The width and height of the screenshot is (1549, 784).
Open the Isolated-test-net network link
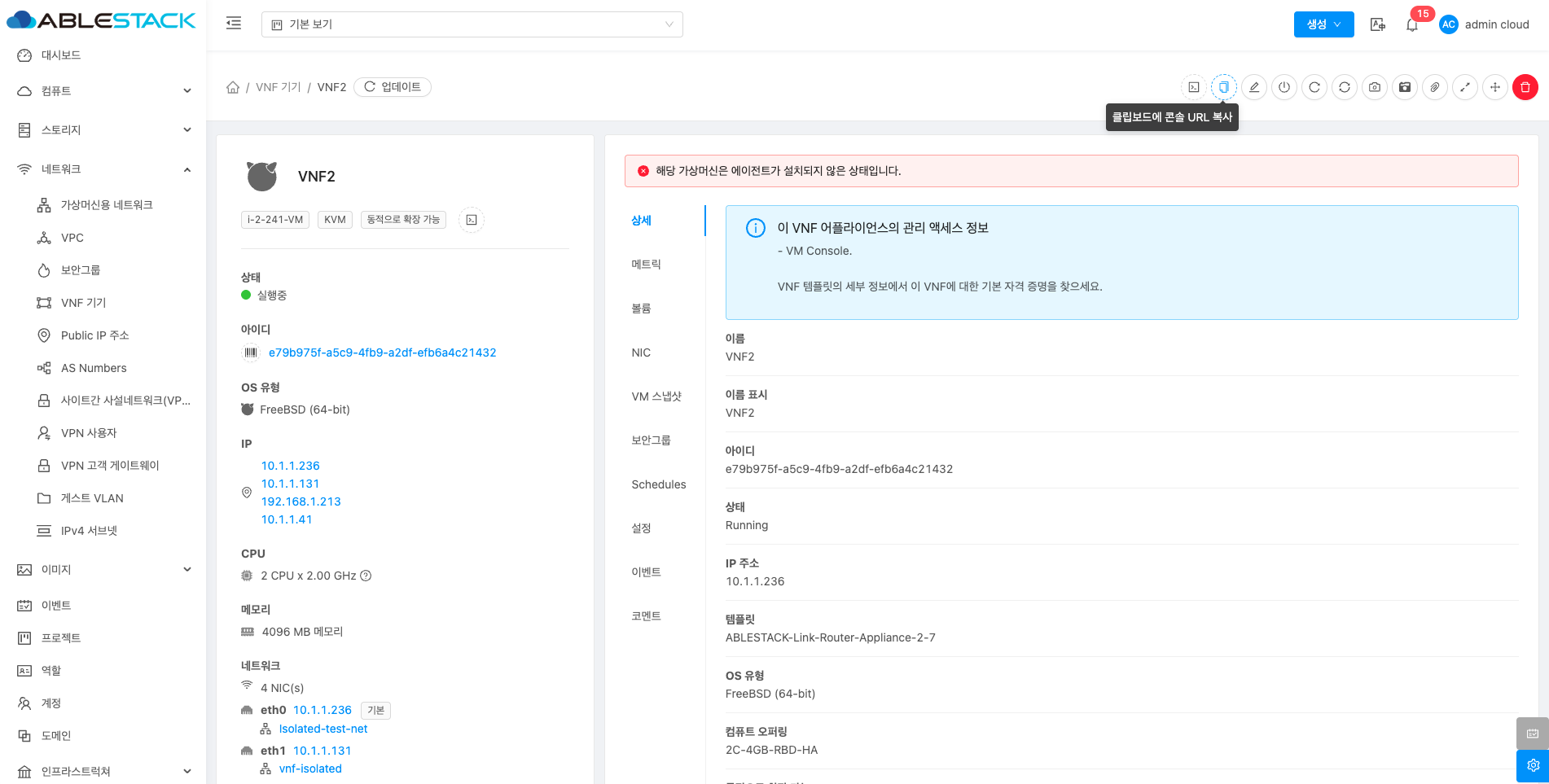[x=323, y=729]
